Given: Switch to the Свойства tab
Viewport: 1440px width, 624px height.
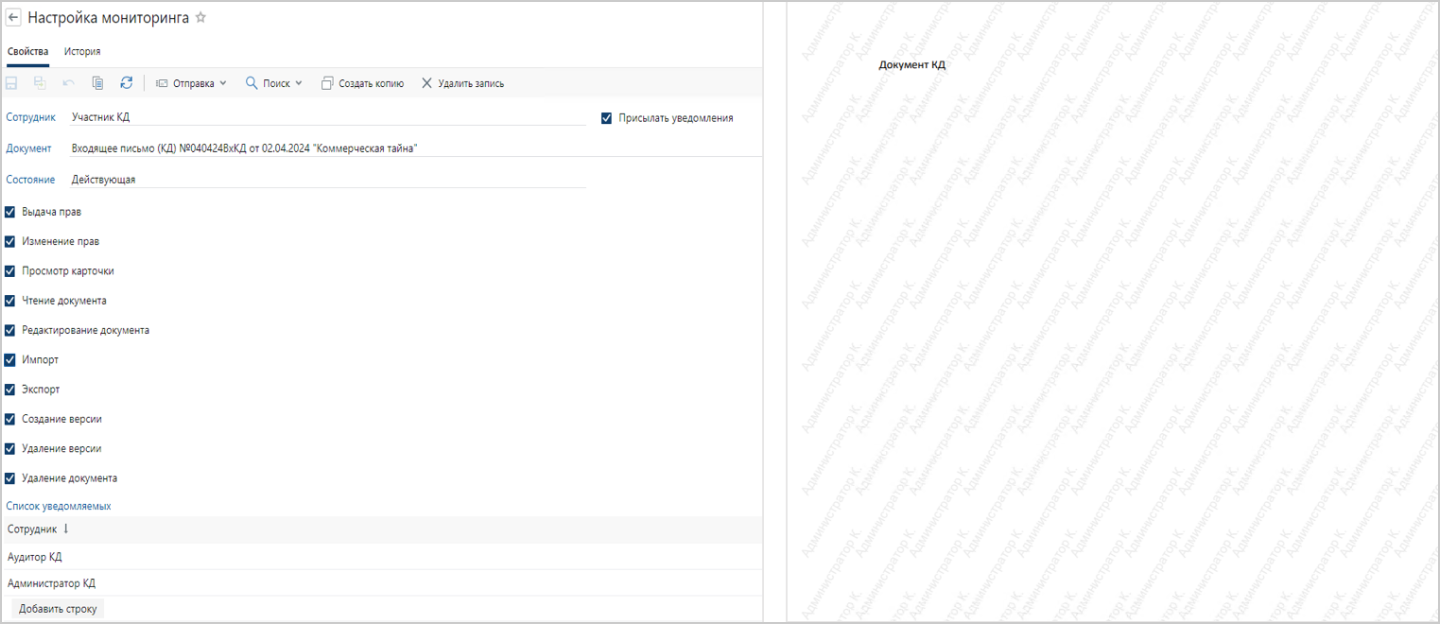Looking at the screenshot, I should point(28,51).
